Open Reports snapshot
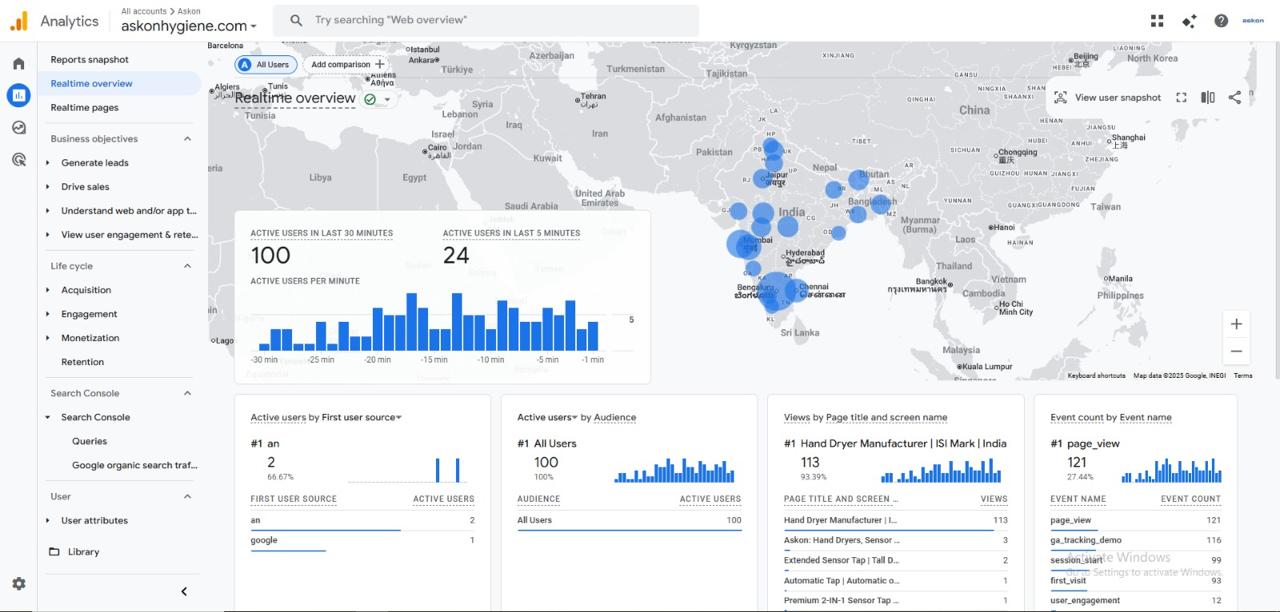Screen dimensions: 1280x612 [90, 59]
